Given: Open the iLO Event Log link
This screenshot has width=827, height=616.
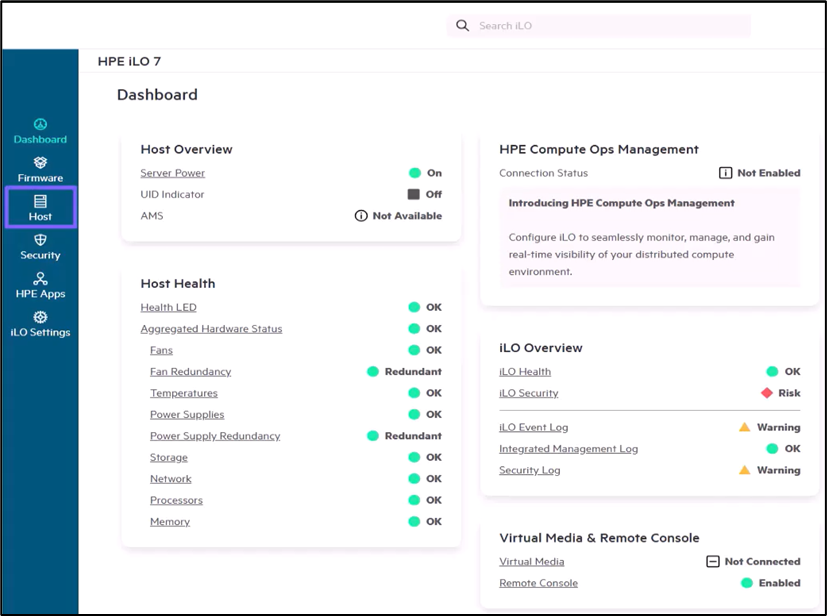Looking at the screenshot, I should tap(533, 427).
